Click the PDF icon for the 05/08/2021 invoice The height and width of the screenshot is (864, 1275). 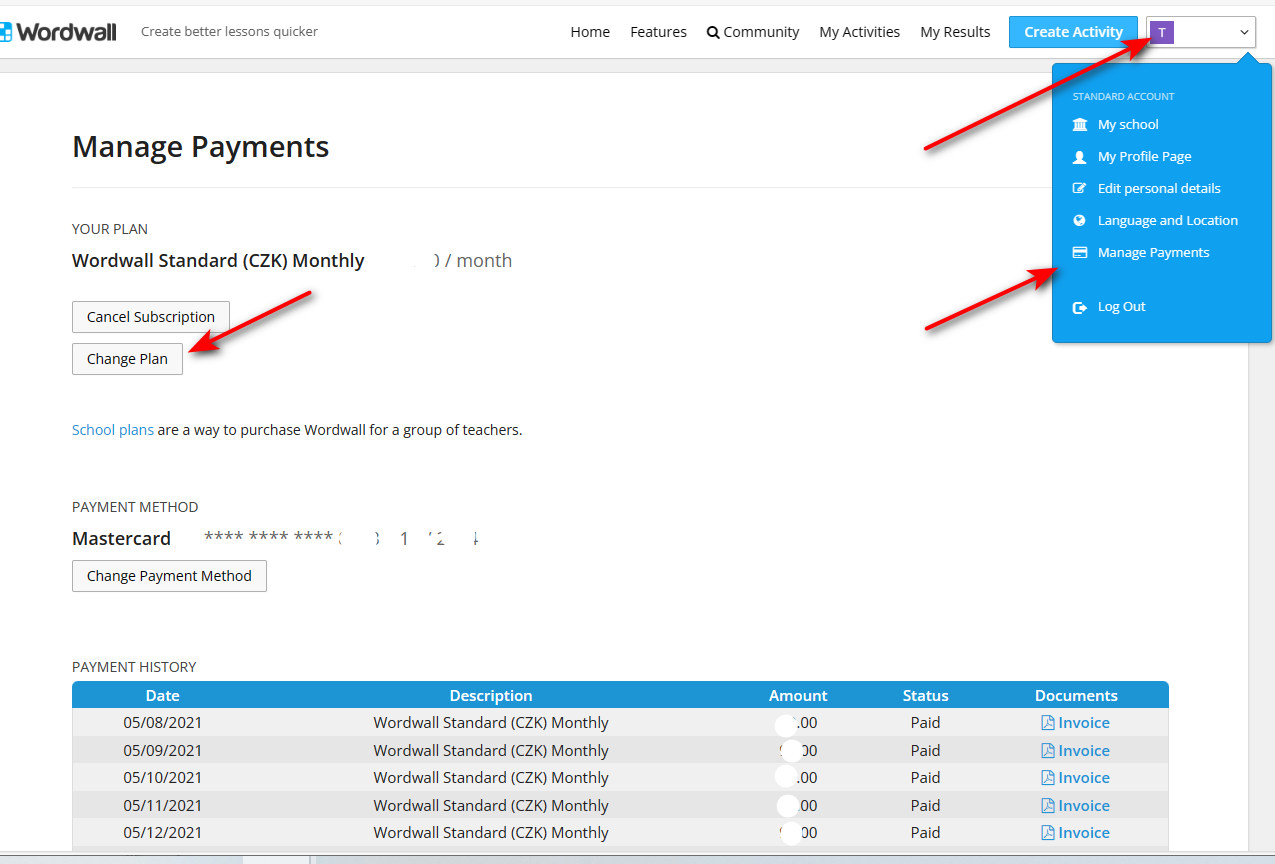tap(1048, 723)
